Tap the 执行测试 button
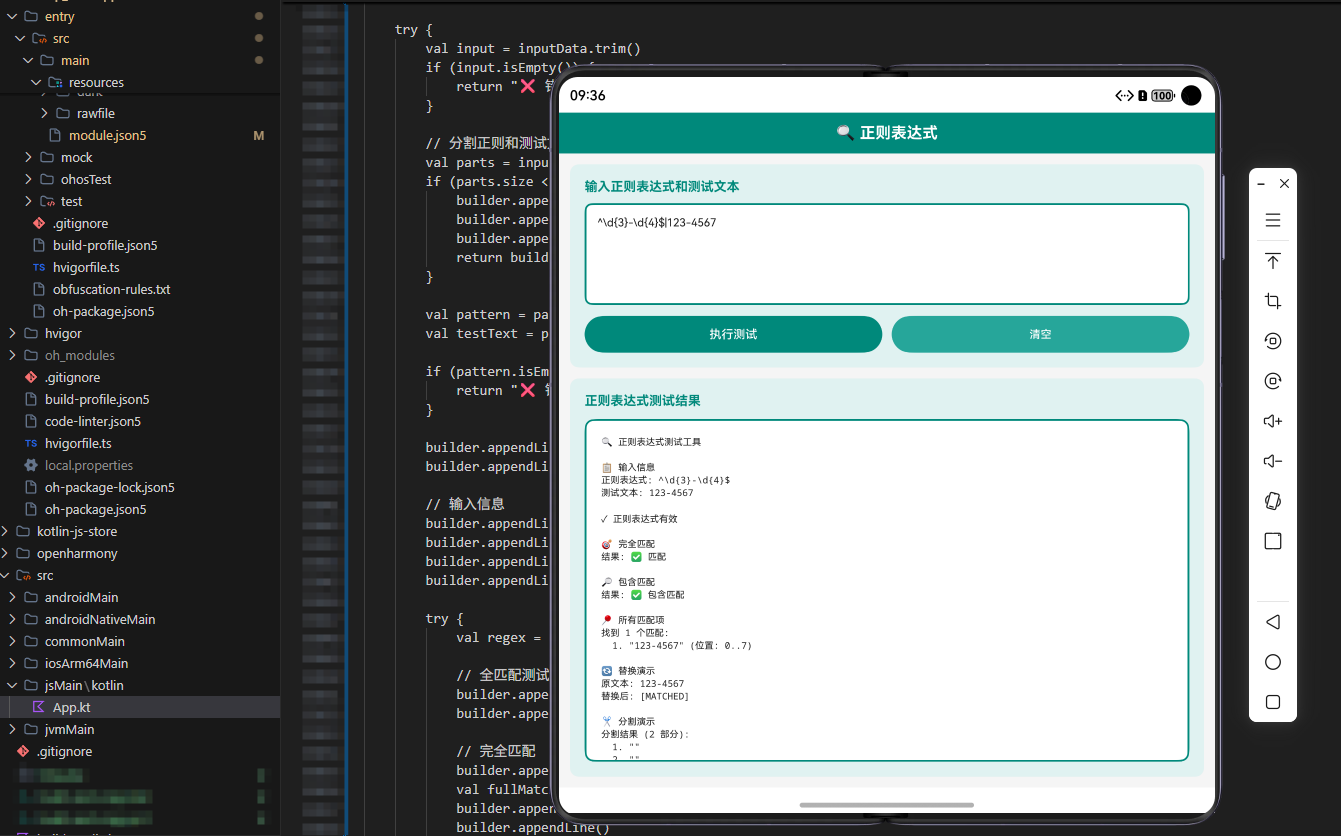This screenshot has height=836, width=1341. pyautogui.click(x=733, y=334)
